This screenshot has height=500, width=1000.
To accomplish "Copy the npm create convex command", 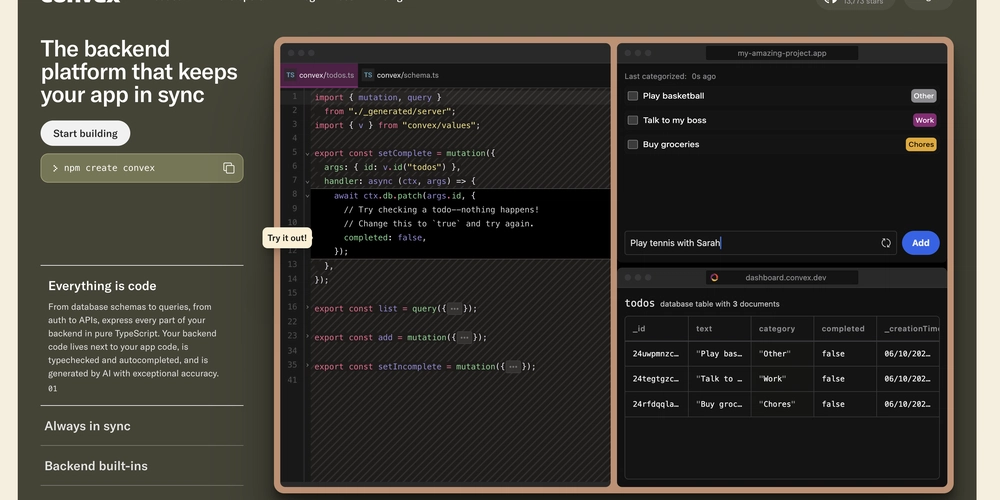I will point(229,168).
